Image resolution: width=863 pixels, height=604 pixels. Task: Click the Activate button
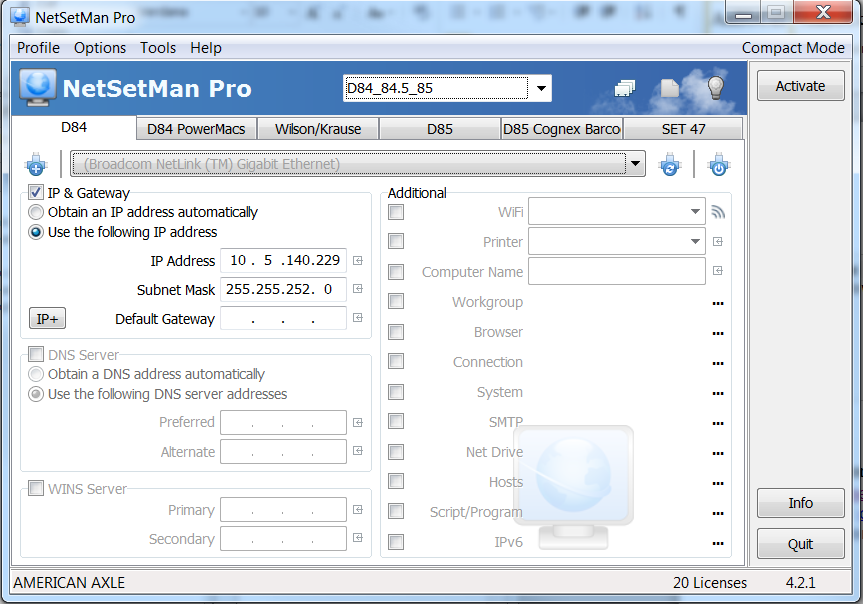pos(800,86)
